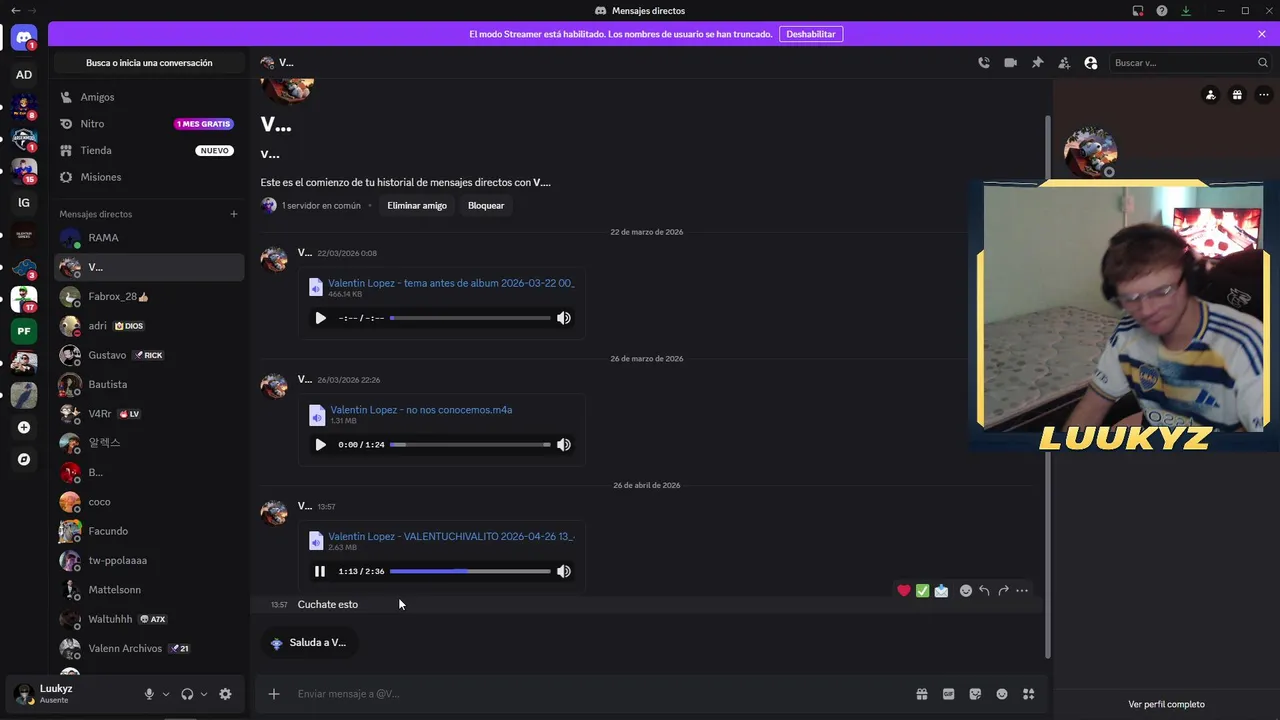The height and width of the screenshot is (720, 1280).
Task: Open the add reaction picker on the message
Action: coord(966,591)
